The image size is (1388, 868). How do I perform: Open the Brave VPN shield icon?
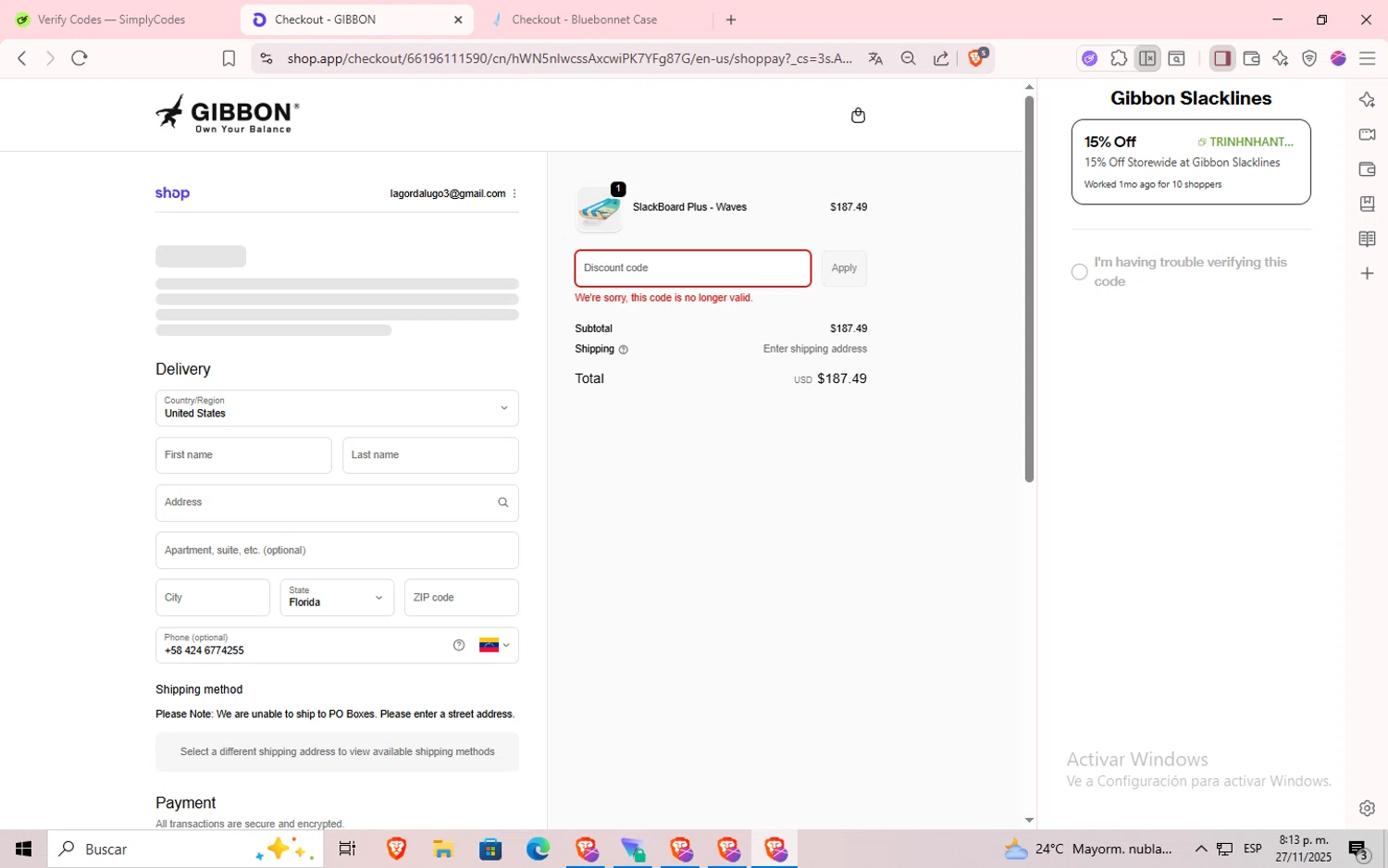click(1309, 58)
